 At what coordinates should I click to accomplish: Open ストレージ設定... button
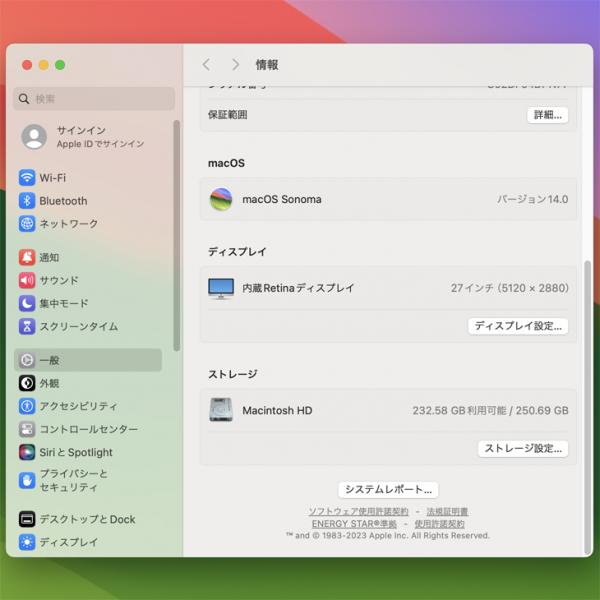pyautogui.click(x=522, y=449)
